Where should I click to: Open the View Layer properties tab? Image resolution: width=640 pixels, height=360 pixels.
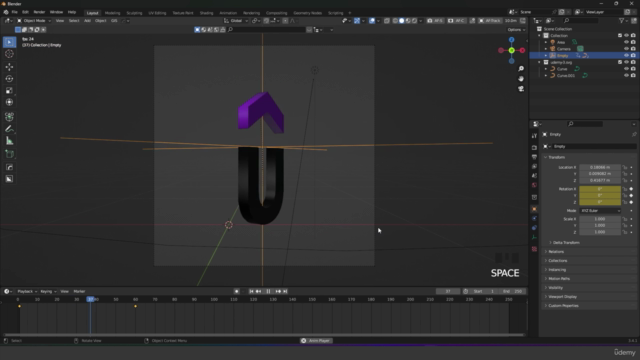click(x=534, y=166)
